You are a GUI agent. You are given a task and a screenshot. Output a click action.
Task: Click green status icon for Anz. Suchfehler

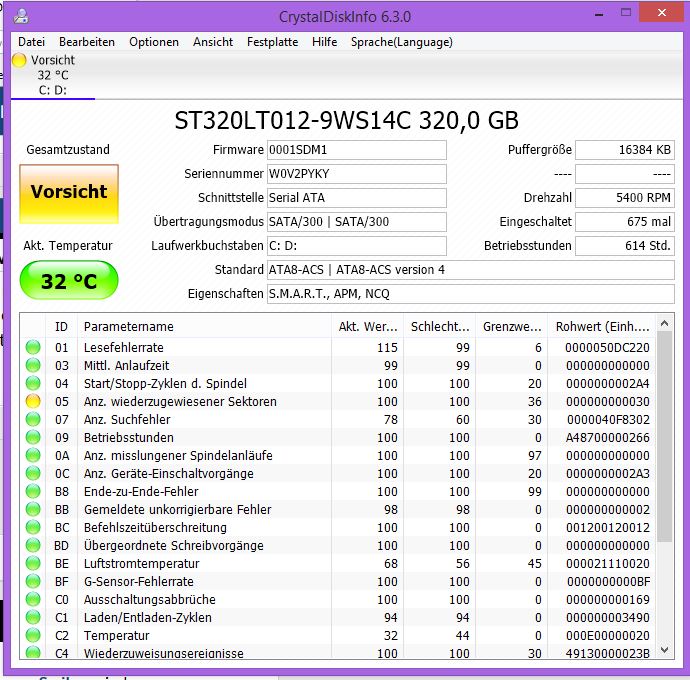coord(33,419)
